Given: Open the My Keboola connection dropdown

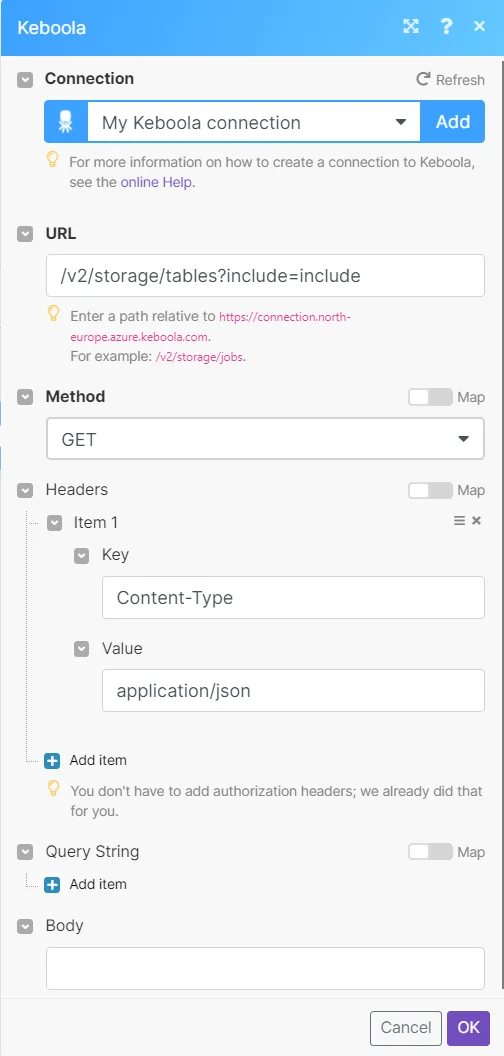Looking at the screenshot, I should [254, 122].
